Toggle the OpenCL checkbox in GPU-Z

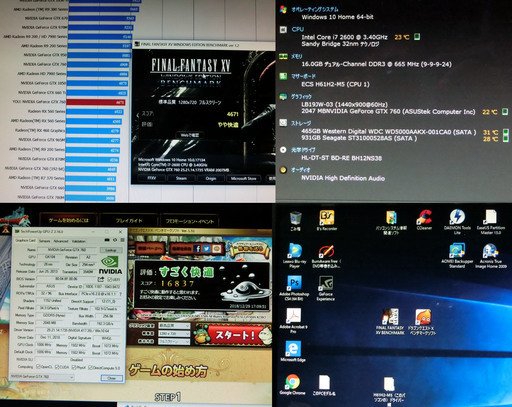click(38, 367)
